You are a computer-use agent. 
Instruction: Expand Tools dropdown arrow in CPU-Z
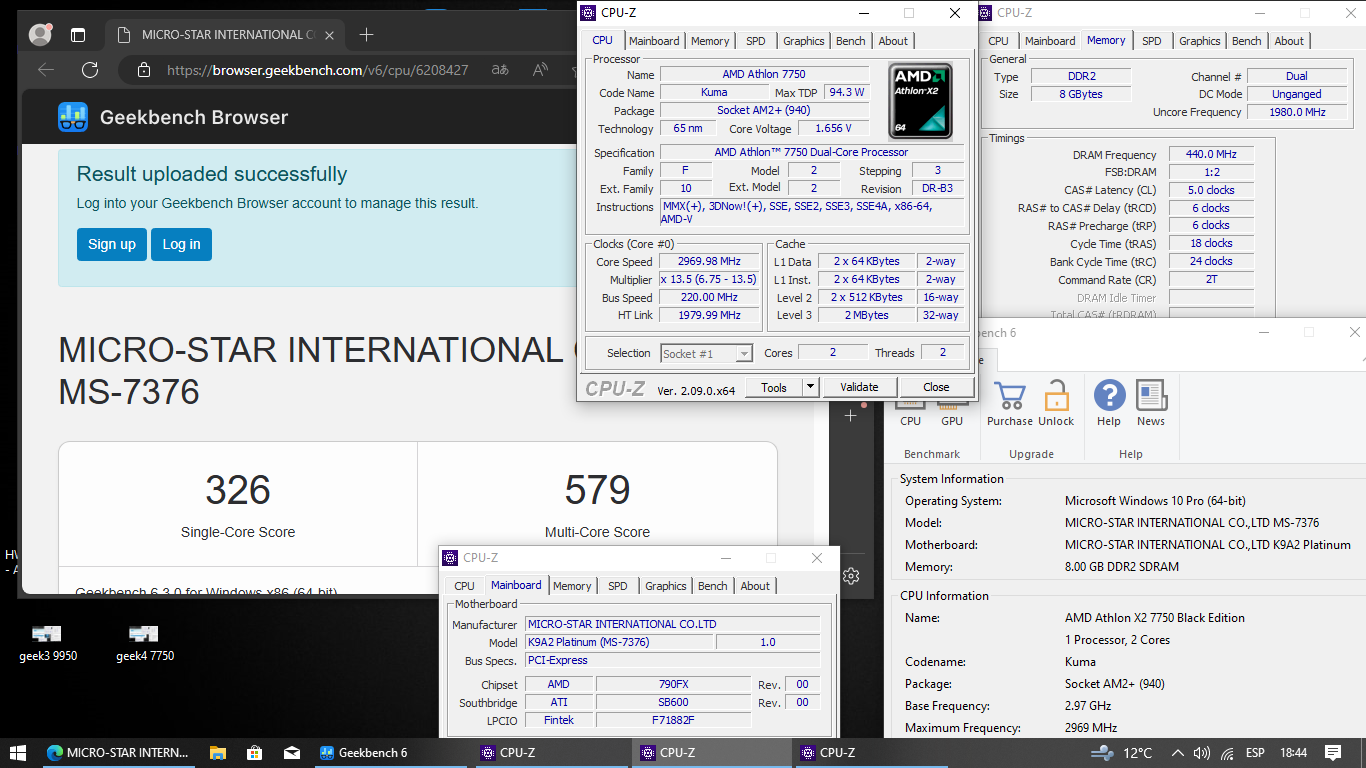click(810, 387)
